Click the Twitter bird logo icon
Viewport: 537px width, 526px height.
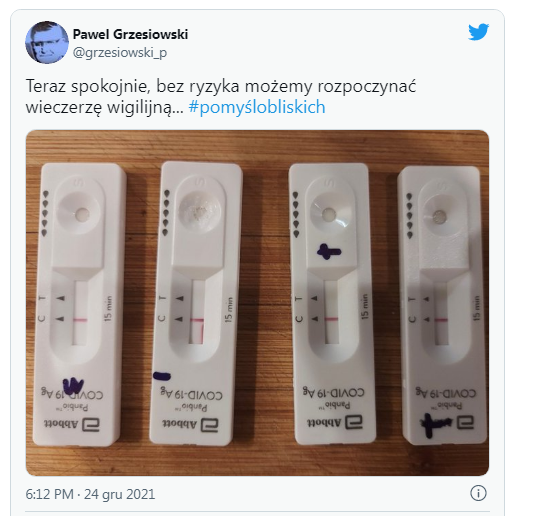(x=478, y=32)
